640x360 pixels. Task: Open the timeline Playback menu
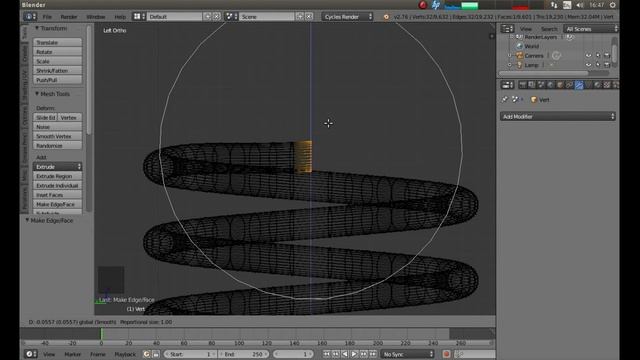(x=124, y=354)
